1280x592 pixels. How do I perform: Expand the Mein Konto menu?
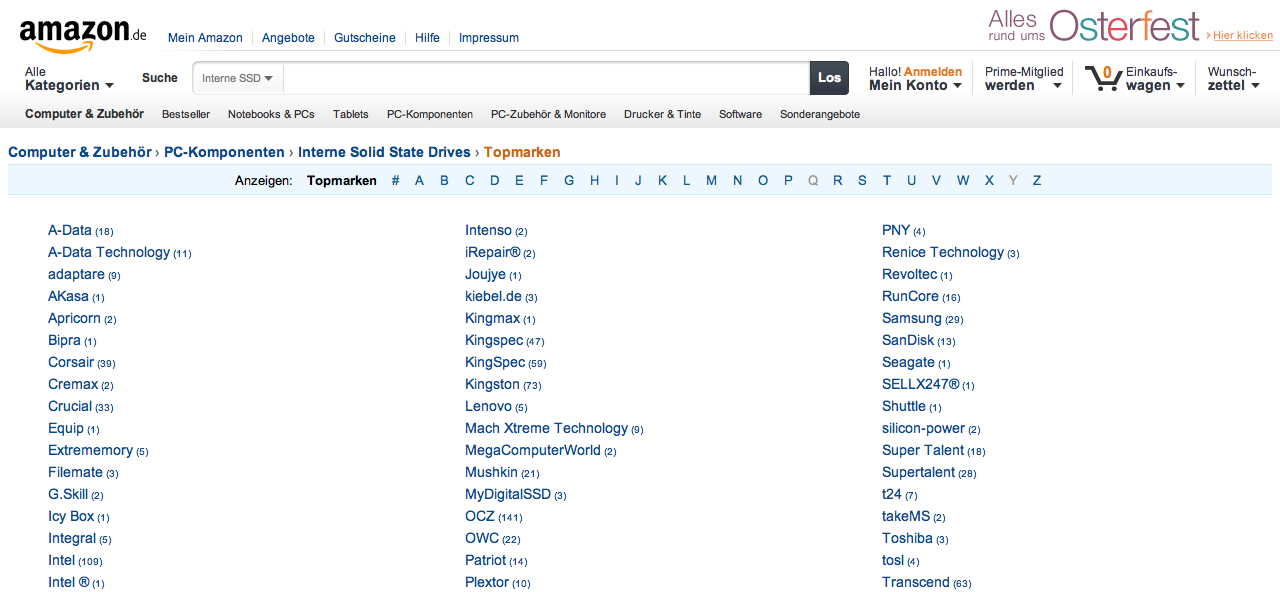[x=914, y=85]
